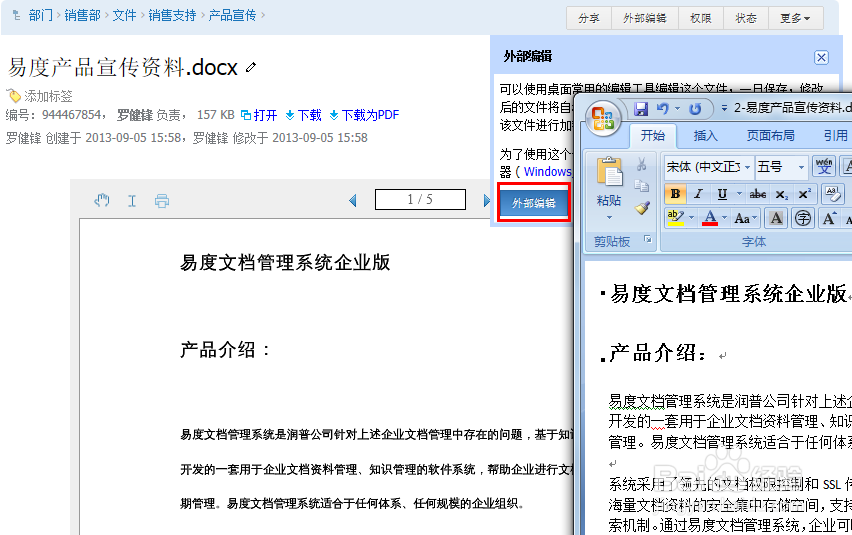Screen dimensions: 852x535
Task: Open the Word Office button menu
Action: [x=603, y=118]
